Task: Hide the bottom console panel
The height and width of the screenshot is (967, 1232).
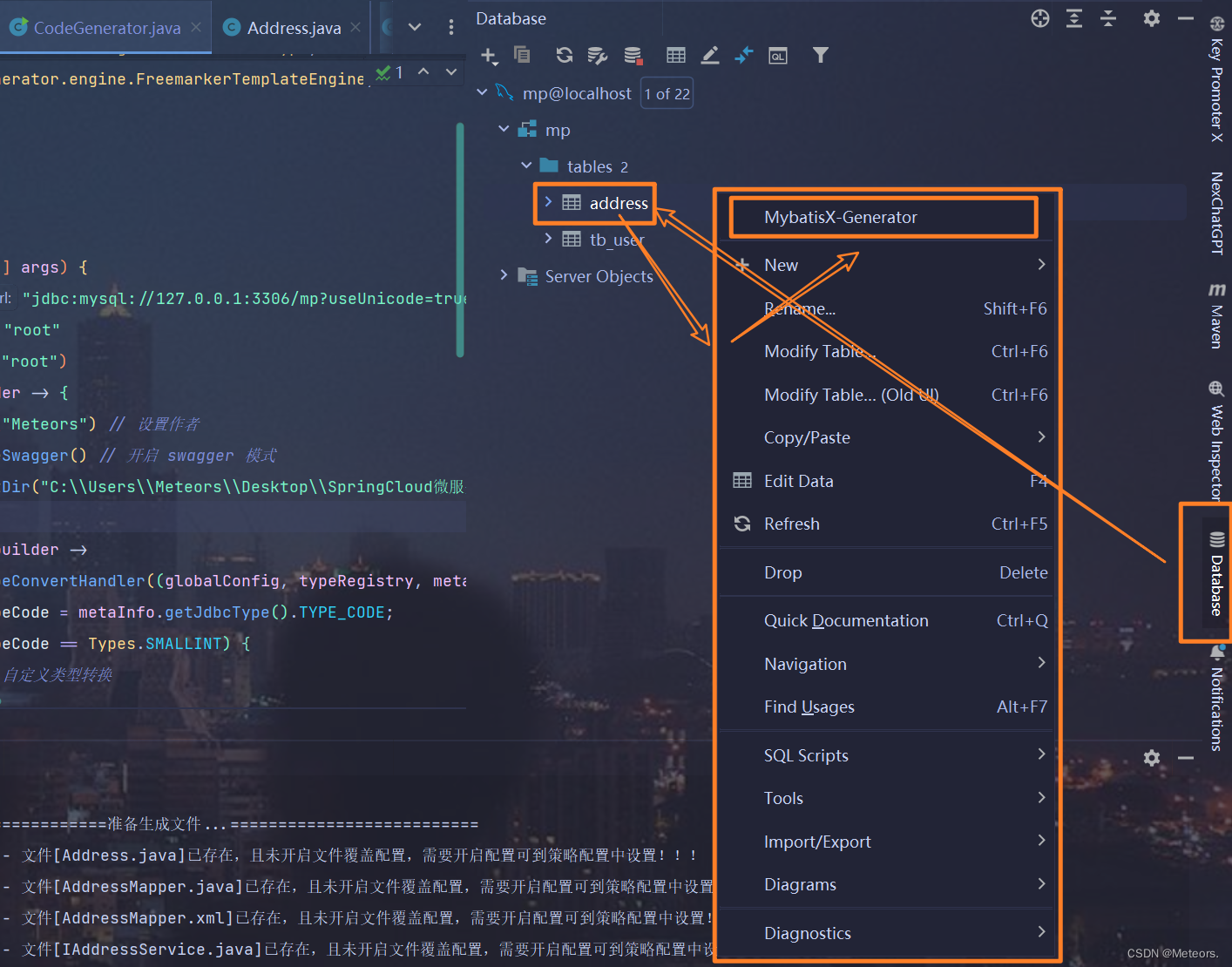Action: tap(1186, 758)
